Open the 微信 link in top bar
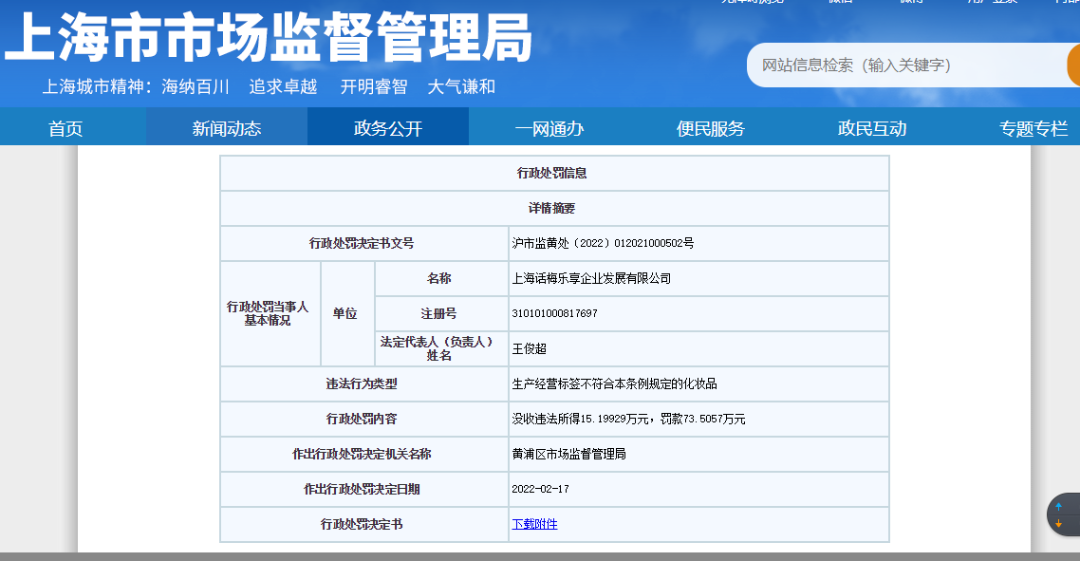 click(840, 2)
